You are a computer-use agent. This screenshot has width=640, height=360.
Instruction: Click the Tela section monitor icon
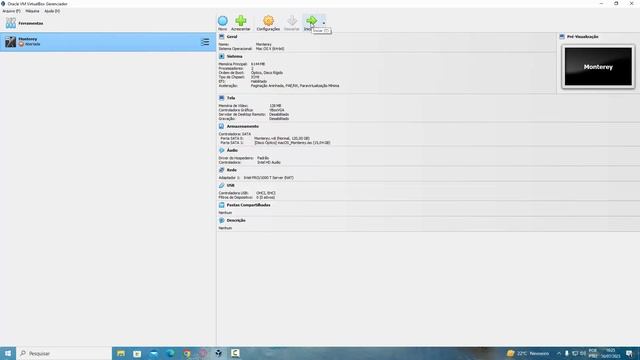tap(222, 98)
